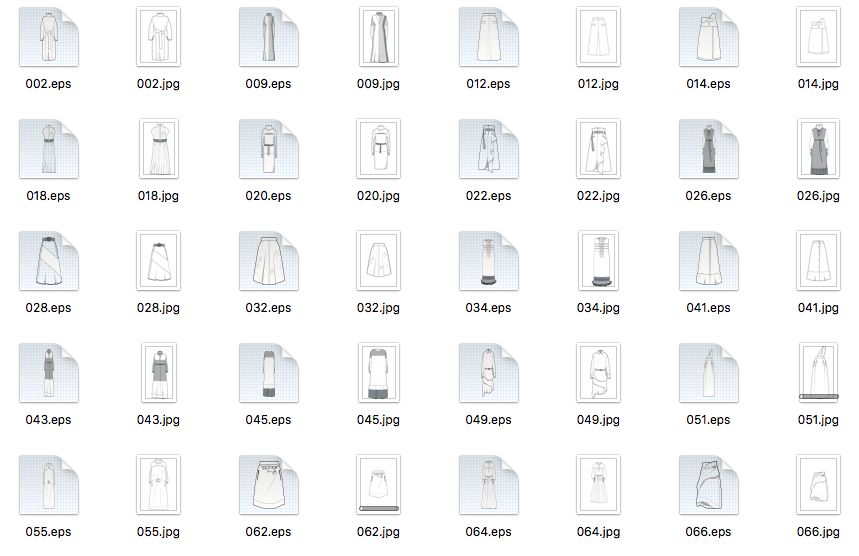
Task: Click the file name label "051.eps"
Action: pos(708,420)
